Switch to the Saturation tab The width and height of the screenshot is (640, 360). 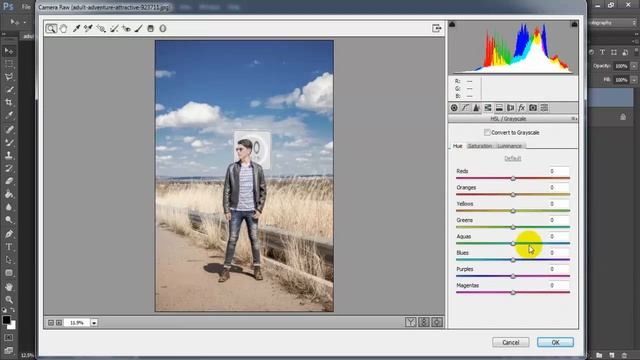(480, 146)
